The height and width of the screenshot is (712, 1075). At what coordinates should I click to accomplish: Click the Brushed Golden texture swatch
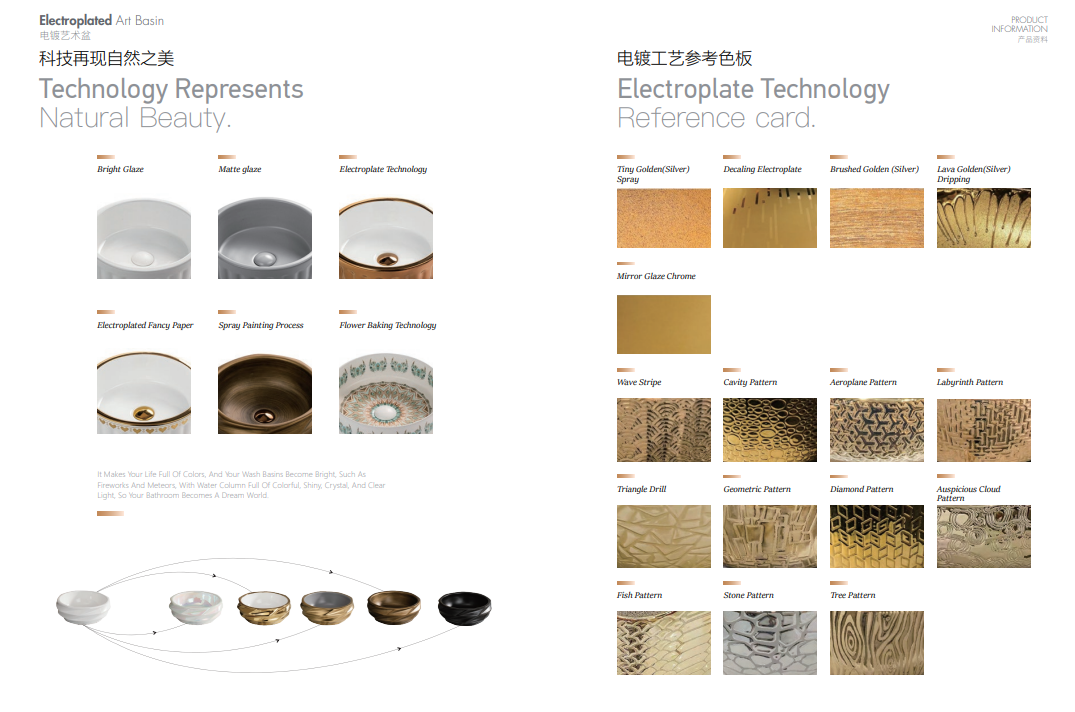tap(877, 218)
